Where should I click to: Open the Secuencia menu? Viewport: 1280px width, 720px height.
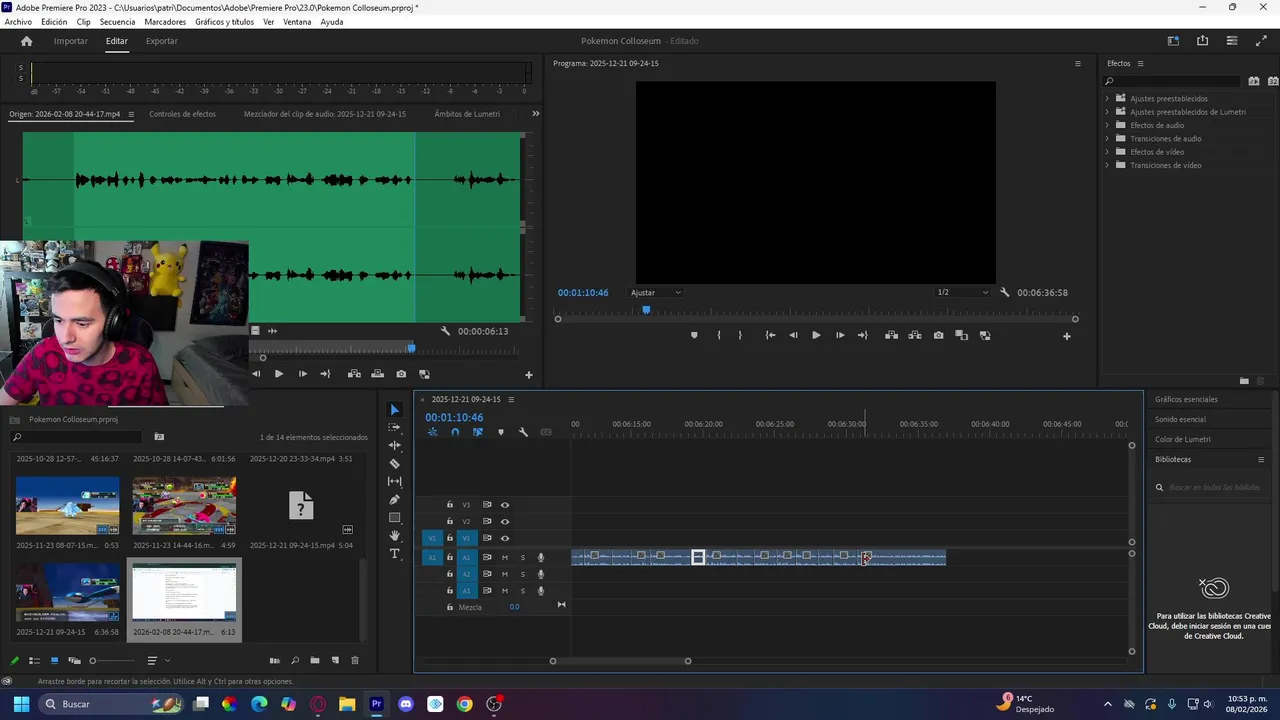pyautogui.click(x=117, y=22)
